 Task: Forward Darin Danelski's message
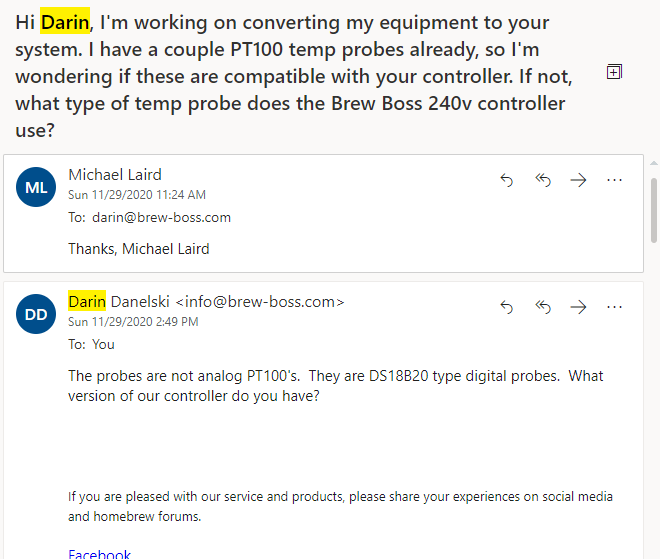click(578, 307)
